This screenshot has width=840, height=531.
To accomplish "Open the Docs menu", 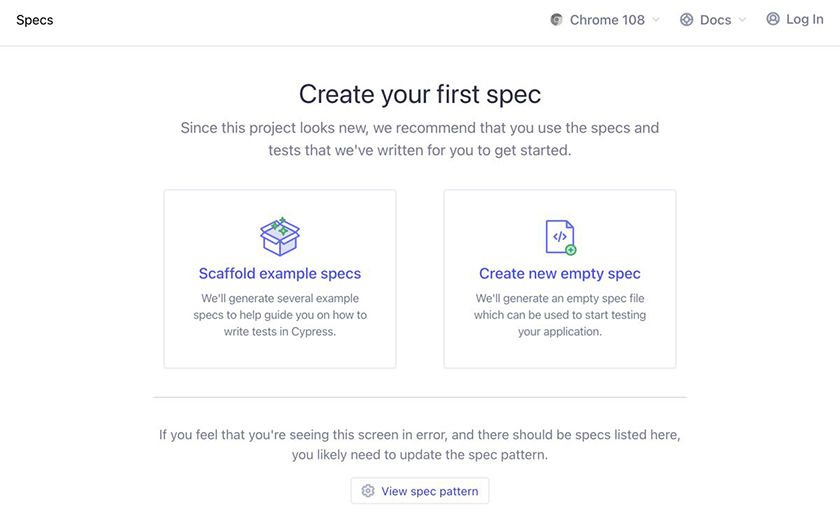I will [x=715, y=20].
